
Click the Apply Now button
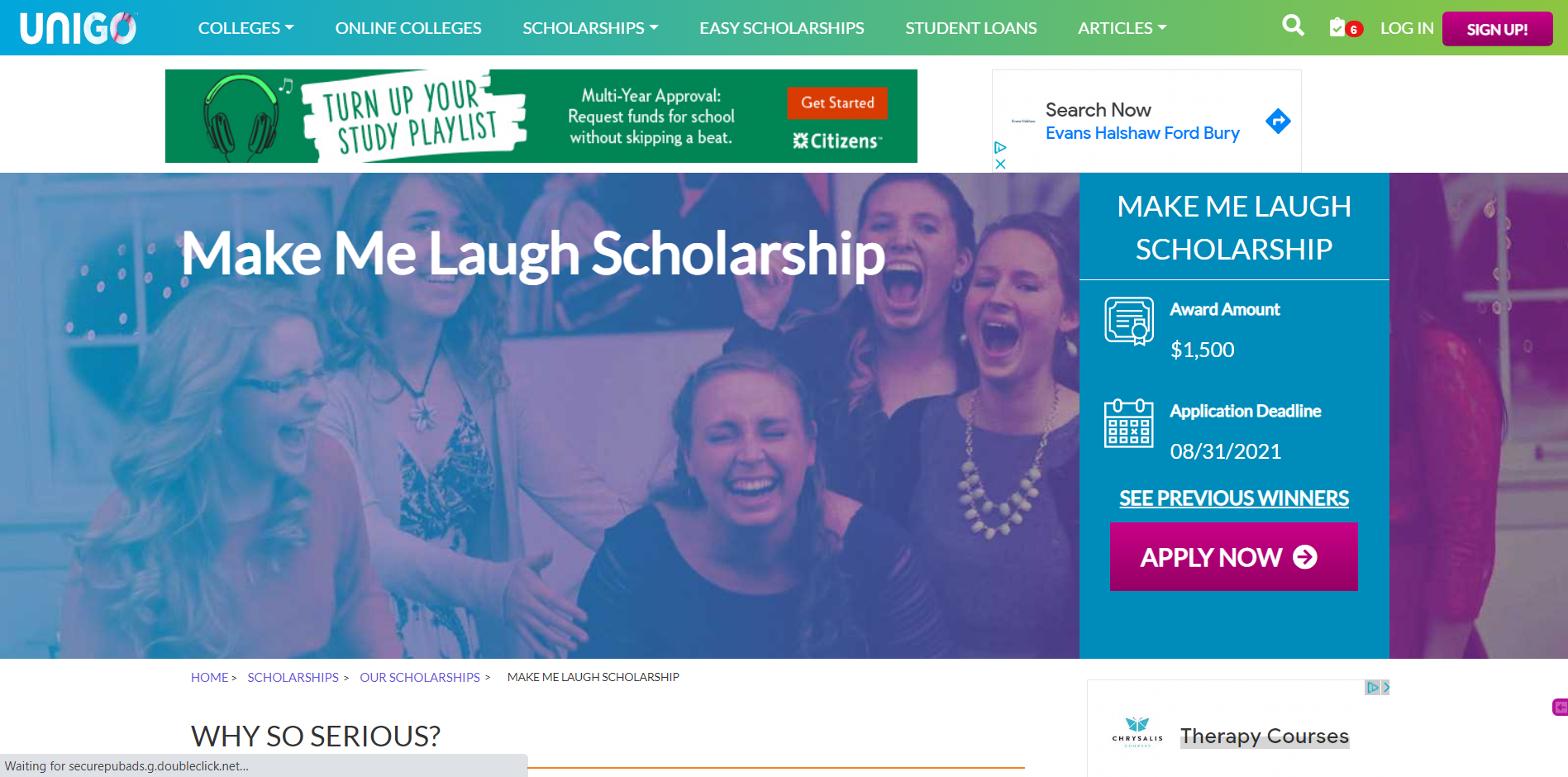[1233, 556]
